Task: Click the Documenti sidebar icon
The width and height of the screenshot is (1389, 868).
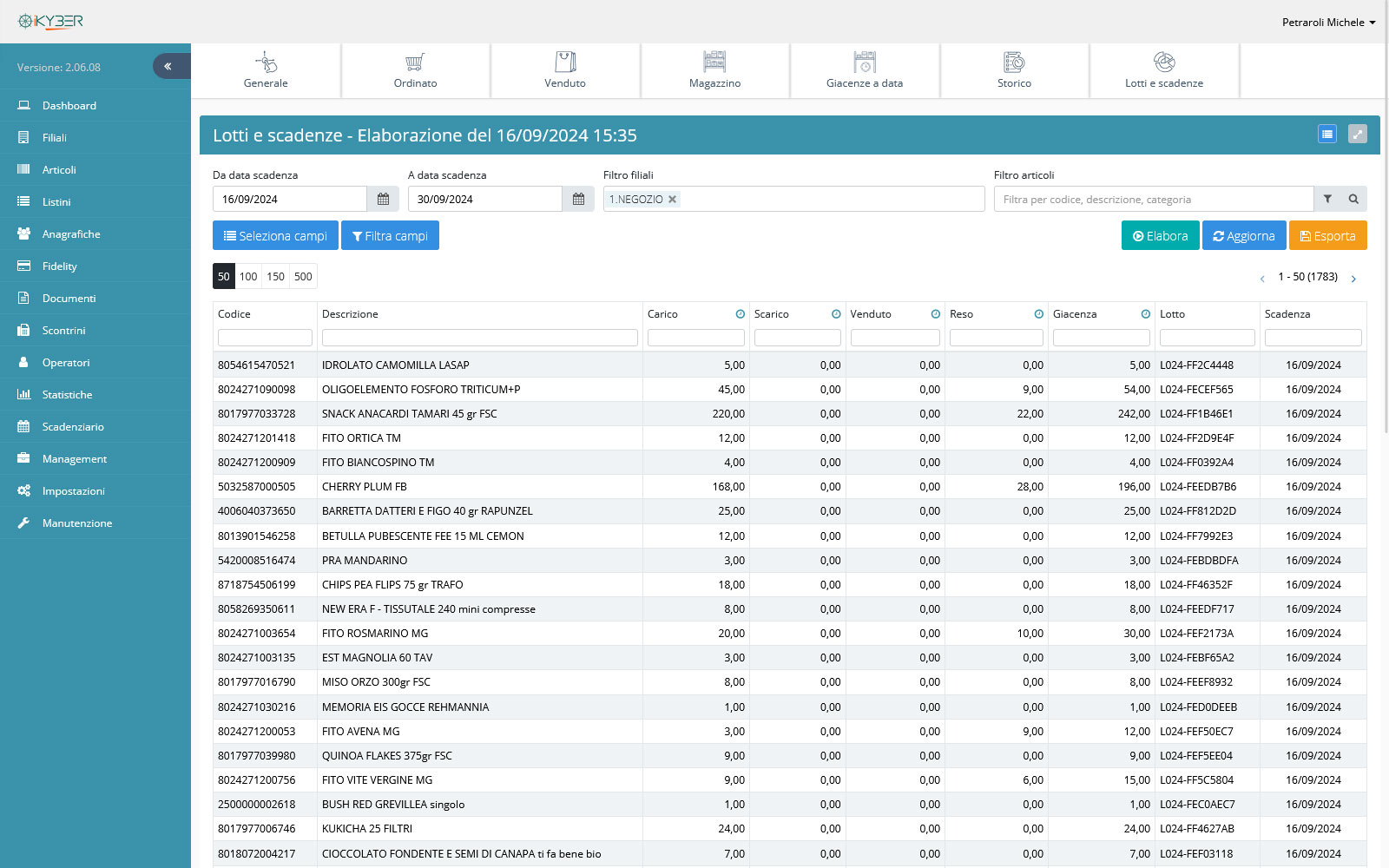Action: tap(23, 298)
